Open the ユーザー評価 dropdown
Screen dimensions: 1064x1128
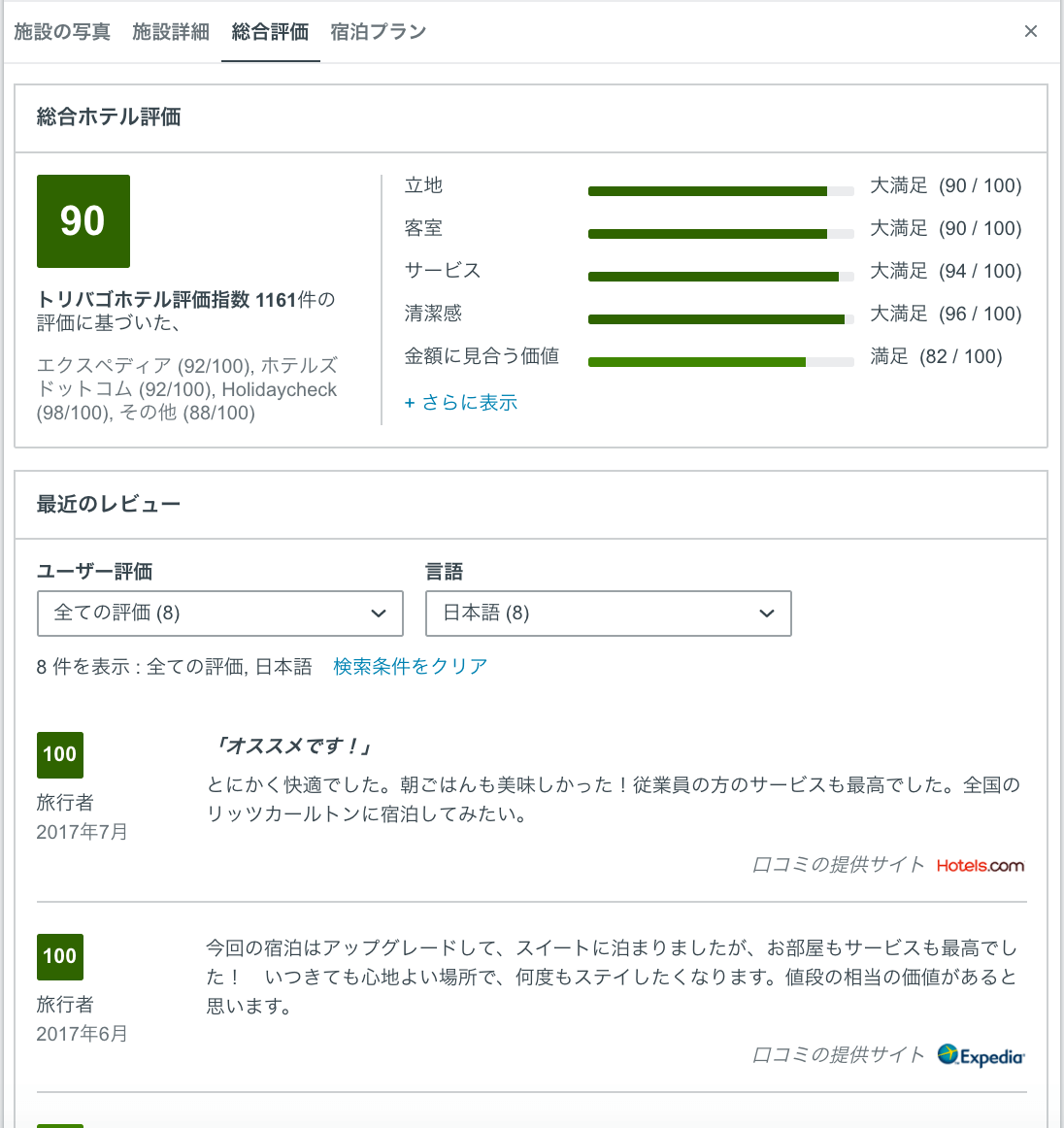click(219, 614)
